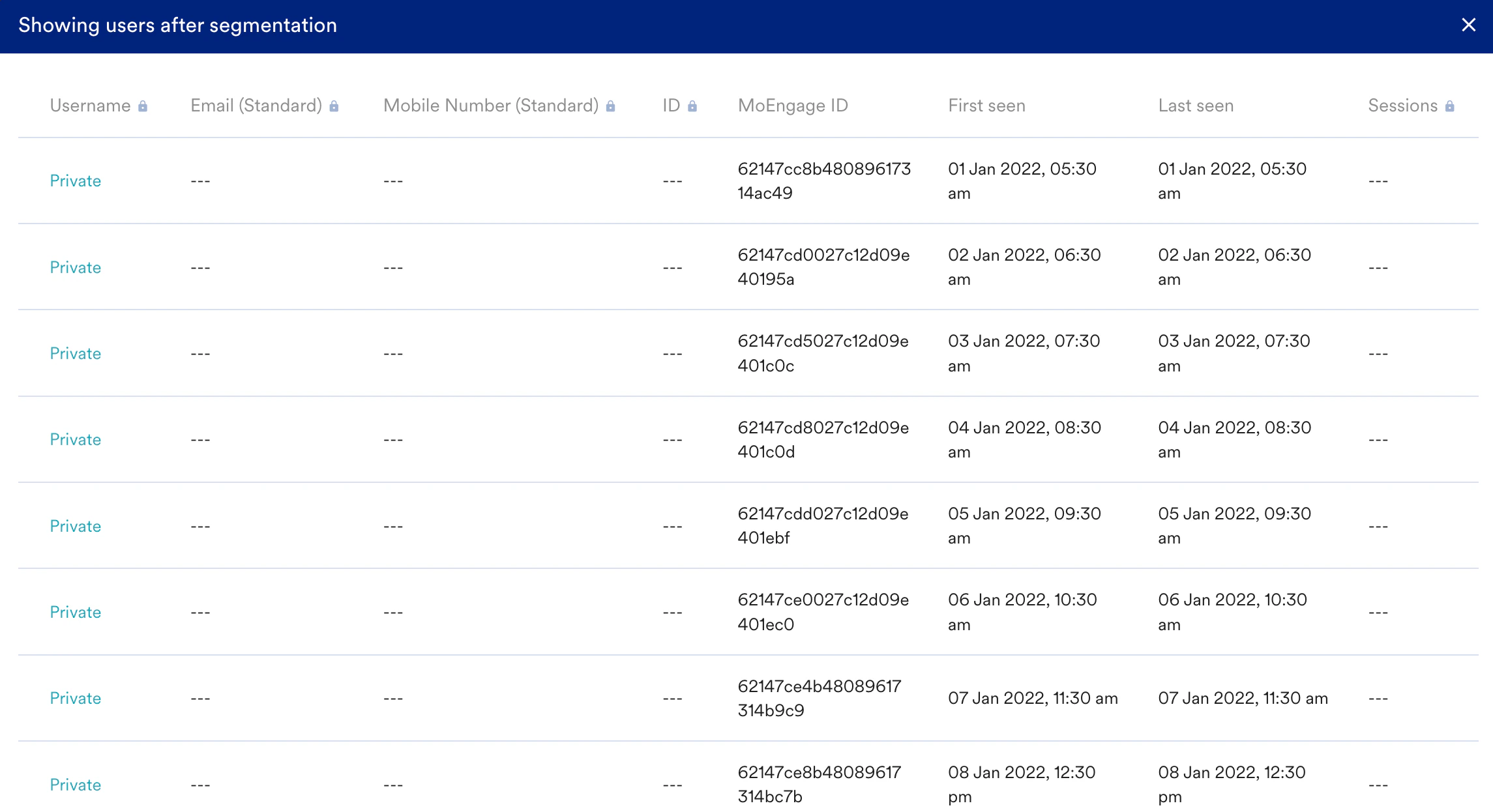Click the MoEngage ID column header
The image size is (1493, 812).
point(792,106)
